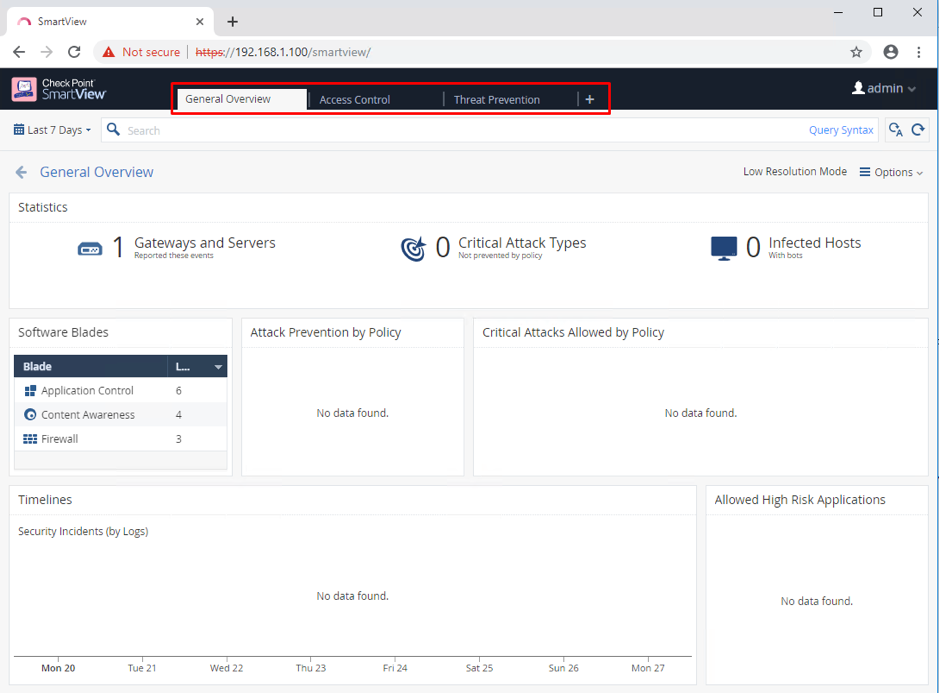Add a new SmartView view tab
Image resolution: width=939 pixels, height=693 pixels.
point(590,99)
